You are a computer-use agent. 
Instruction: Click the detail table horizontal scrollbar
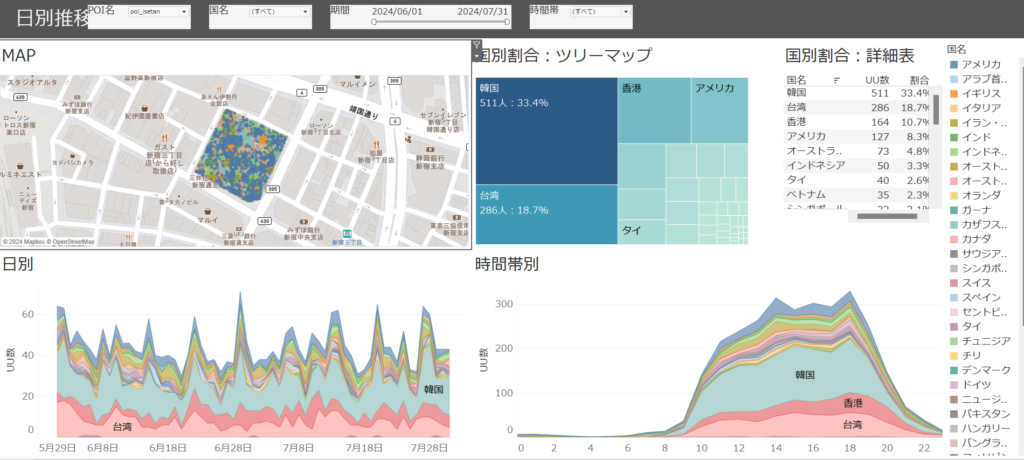click(888, 215)
